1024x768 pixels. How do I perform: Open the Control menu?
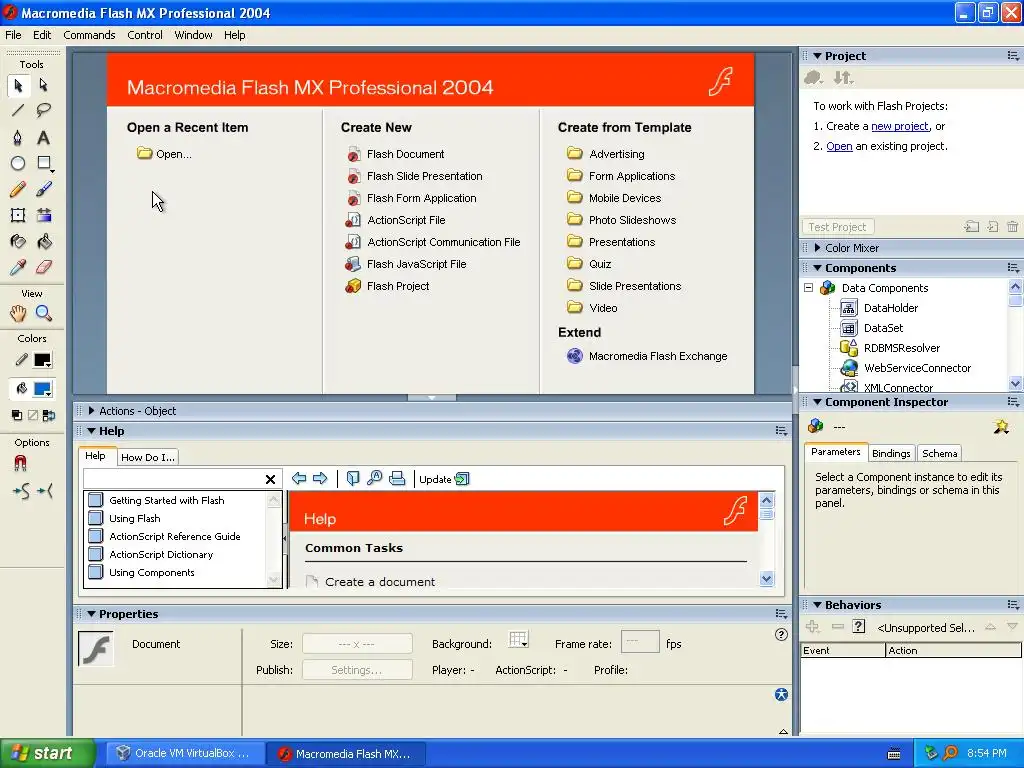pos(145,35)
